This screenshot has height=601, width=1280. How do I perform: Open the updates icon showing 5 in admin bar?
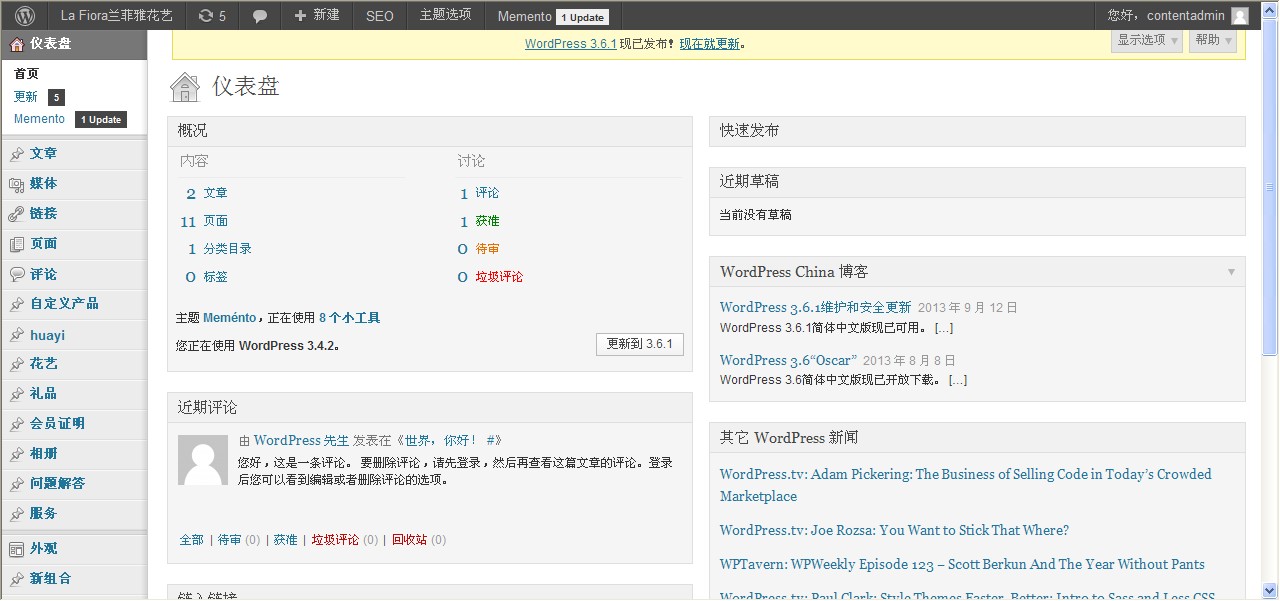[x=212, y=15]
